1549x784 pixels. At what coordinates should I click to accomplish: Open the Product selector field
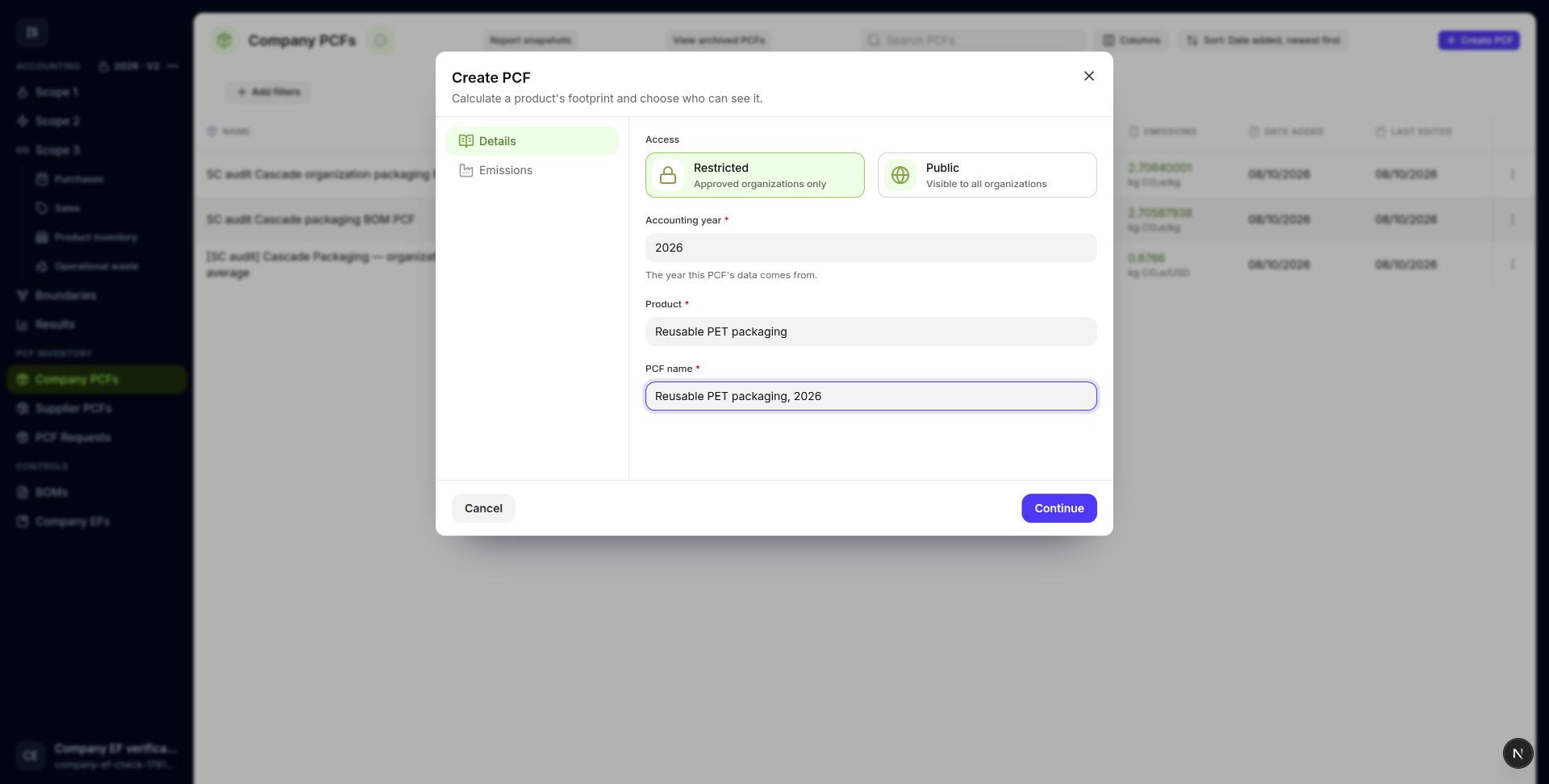871,332
